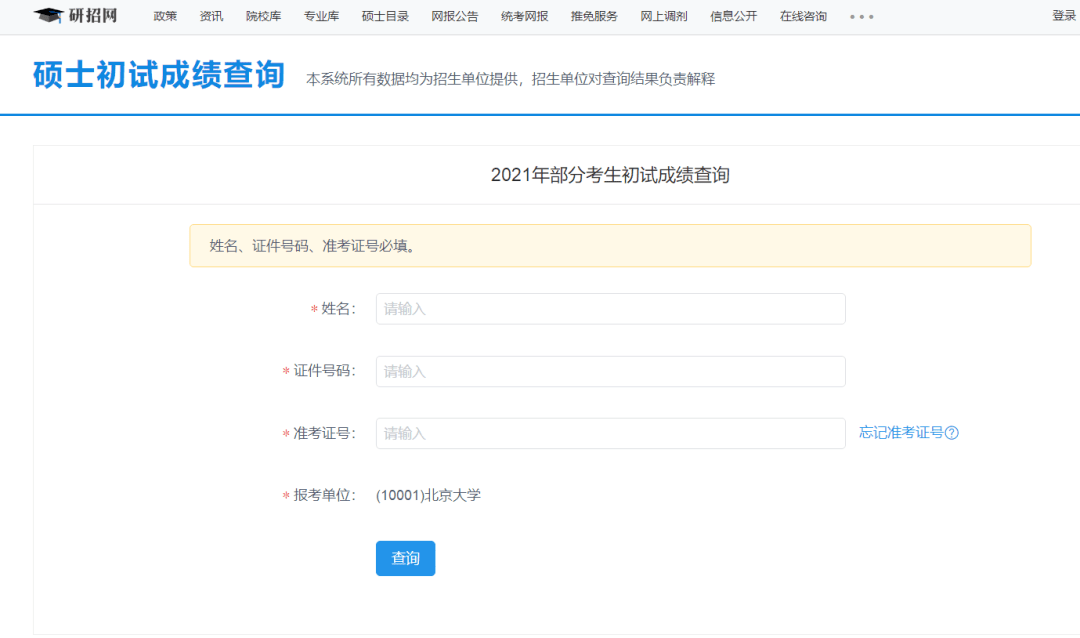Viewport: 1080px width, 638px height.
Task: Go to 院校库 page
Action: coord(263,16)
